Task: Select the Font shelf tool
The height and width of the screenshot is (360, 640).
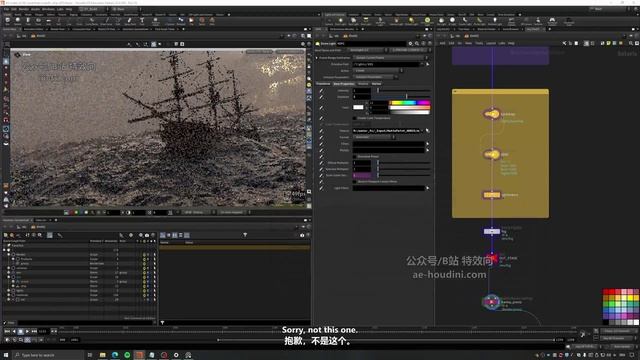Action: click(142, 21)
